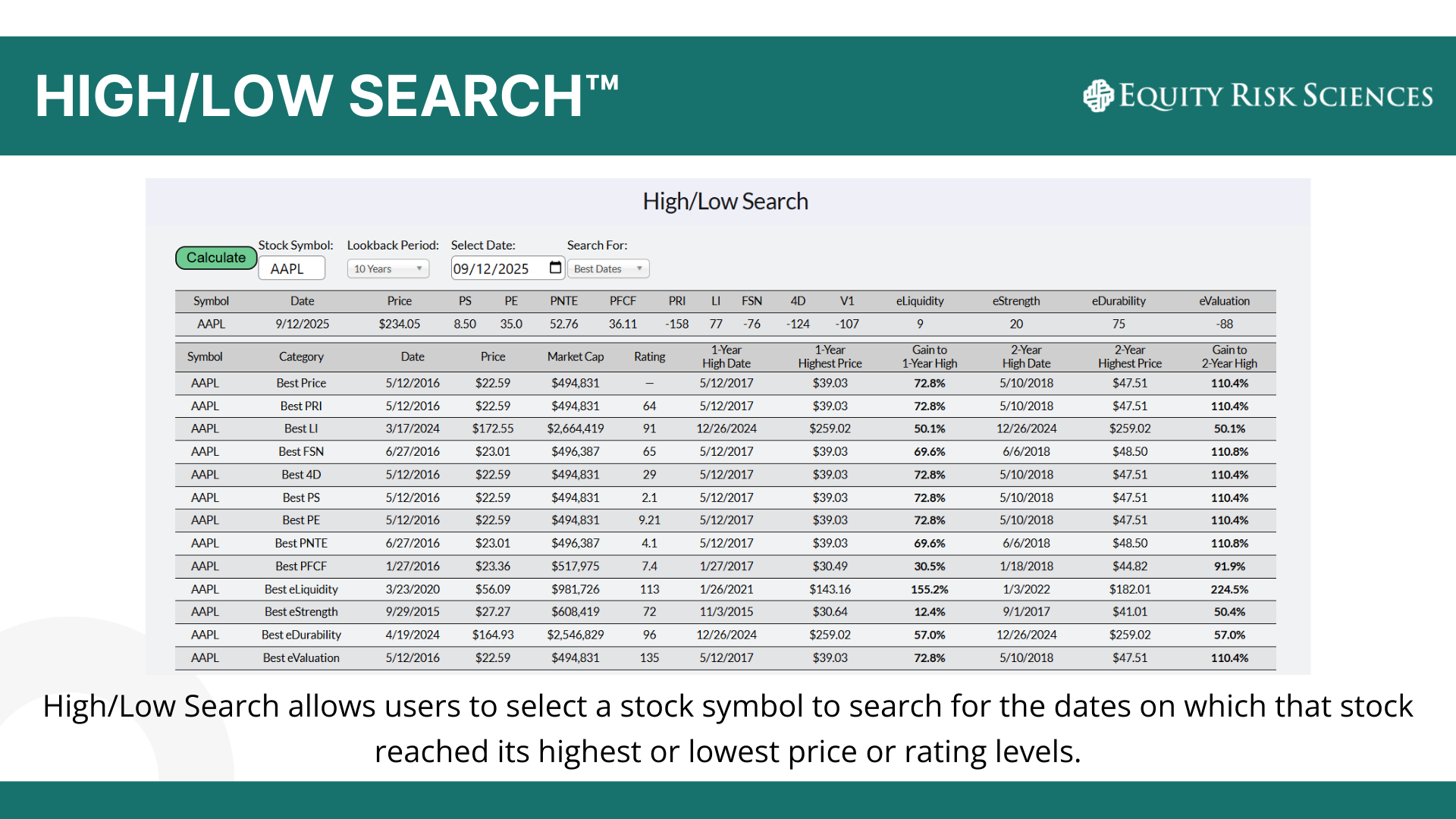Select the Best FSN category cell

pyautogui.click(x=301, y=451)
